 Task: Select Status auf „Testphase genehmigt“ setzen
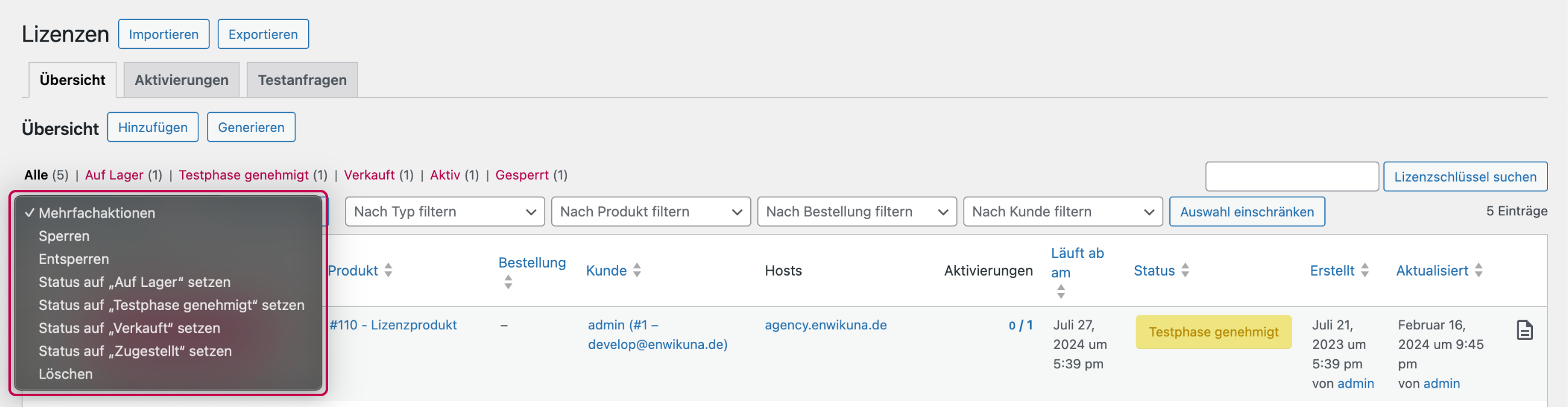coord(168,306)
